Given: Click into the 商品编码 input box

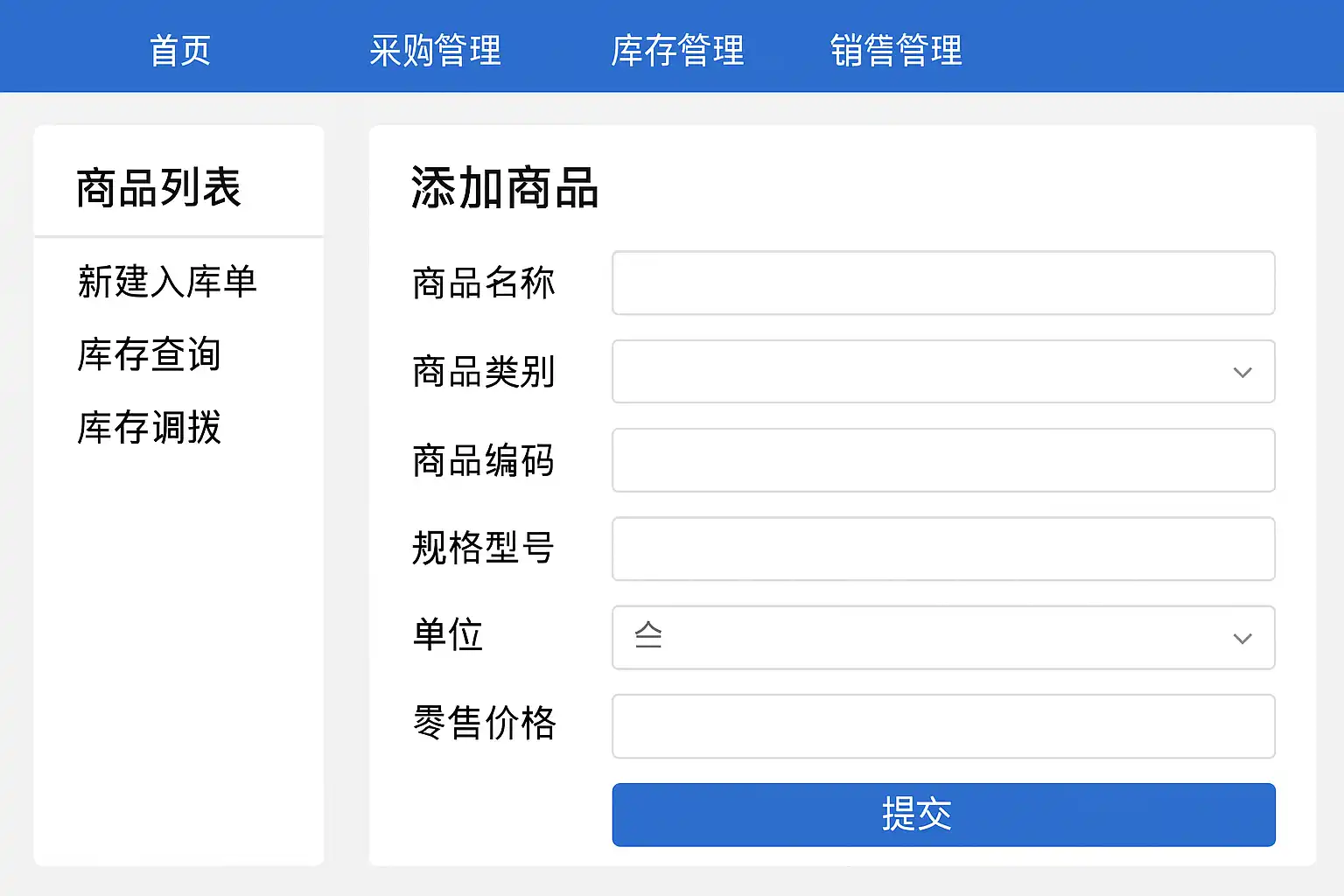Looking at the screenshot, I should (943, 460).
